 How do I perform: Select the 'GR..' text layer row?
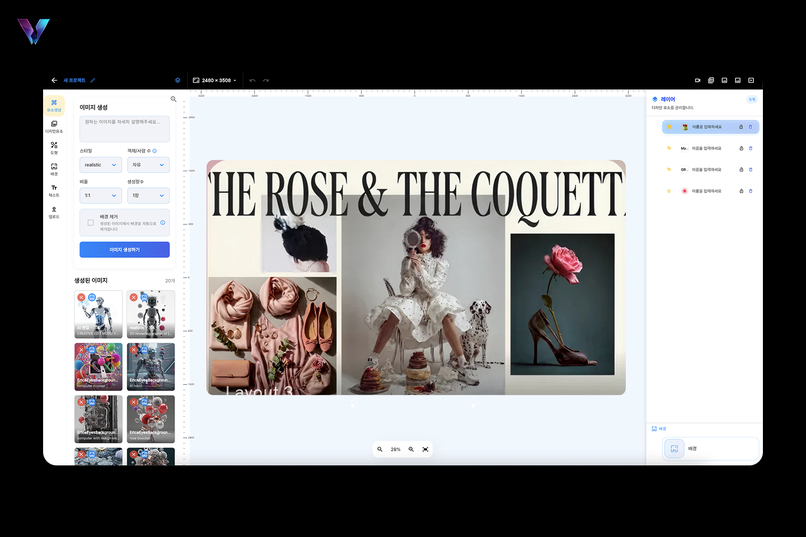(x=710, y=170)
